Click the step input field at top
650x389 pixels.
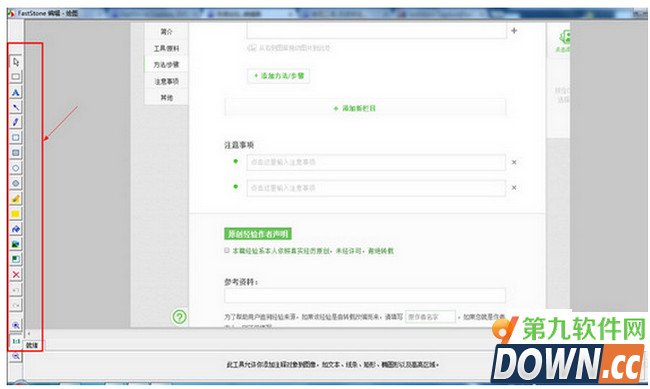pyautogui.click(x=376, y=31)
